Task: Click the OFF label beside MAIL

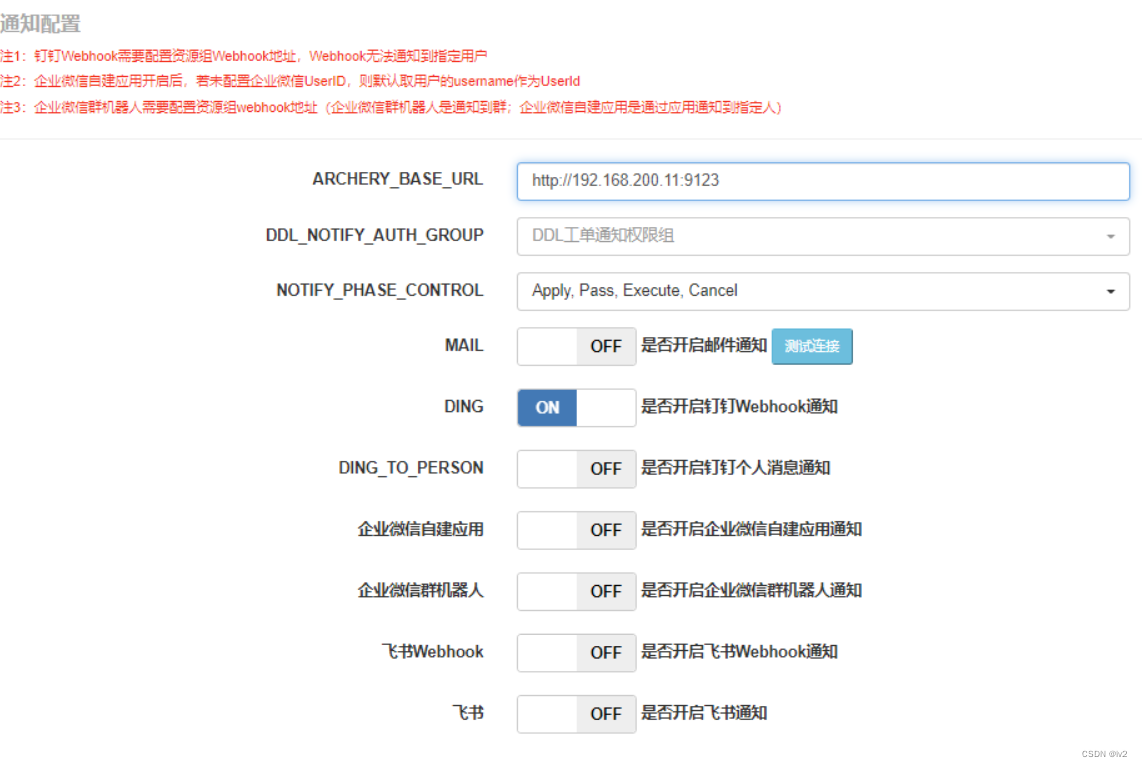Action: [x=606, y=346]
